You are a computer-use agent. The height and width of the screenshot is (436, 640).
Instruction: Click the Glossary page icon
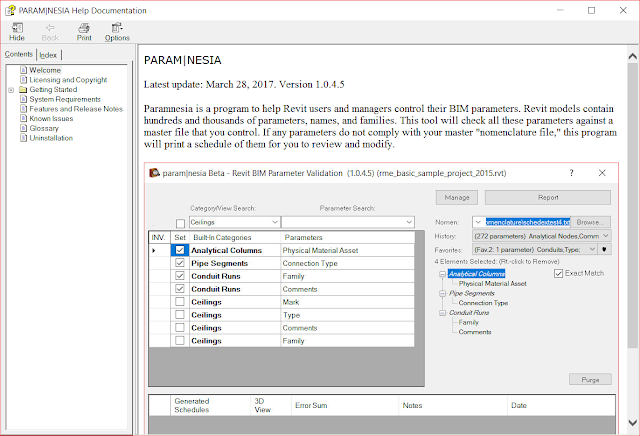pyautogui.click(x=24, y=128)
